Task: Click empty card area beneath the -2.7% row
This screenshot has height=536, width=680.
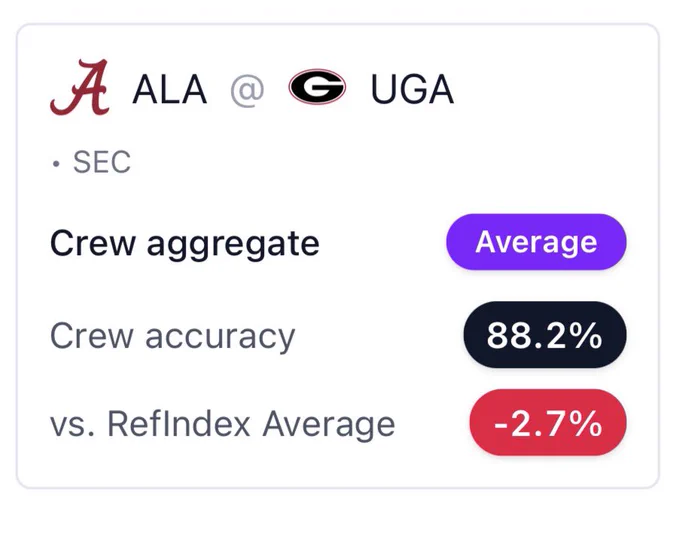Action: [338, 471]
